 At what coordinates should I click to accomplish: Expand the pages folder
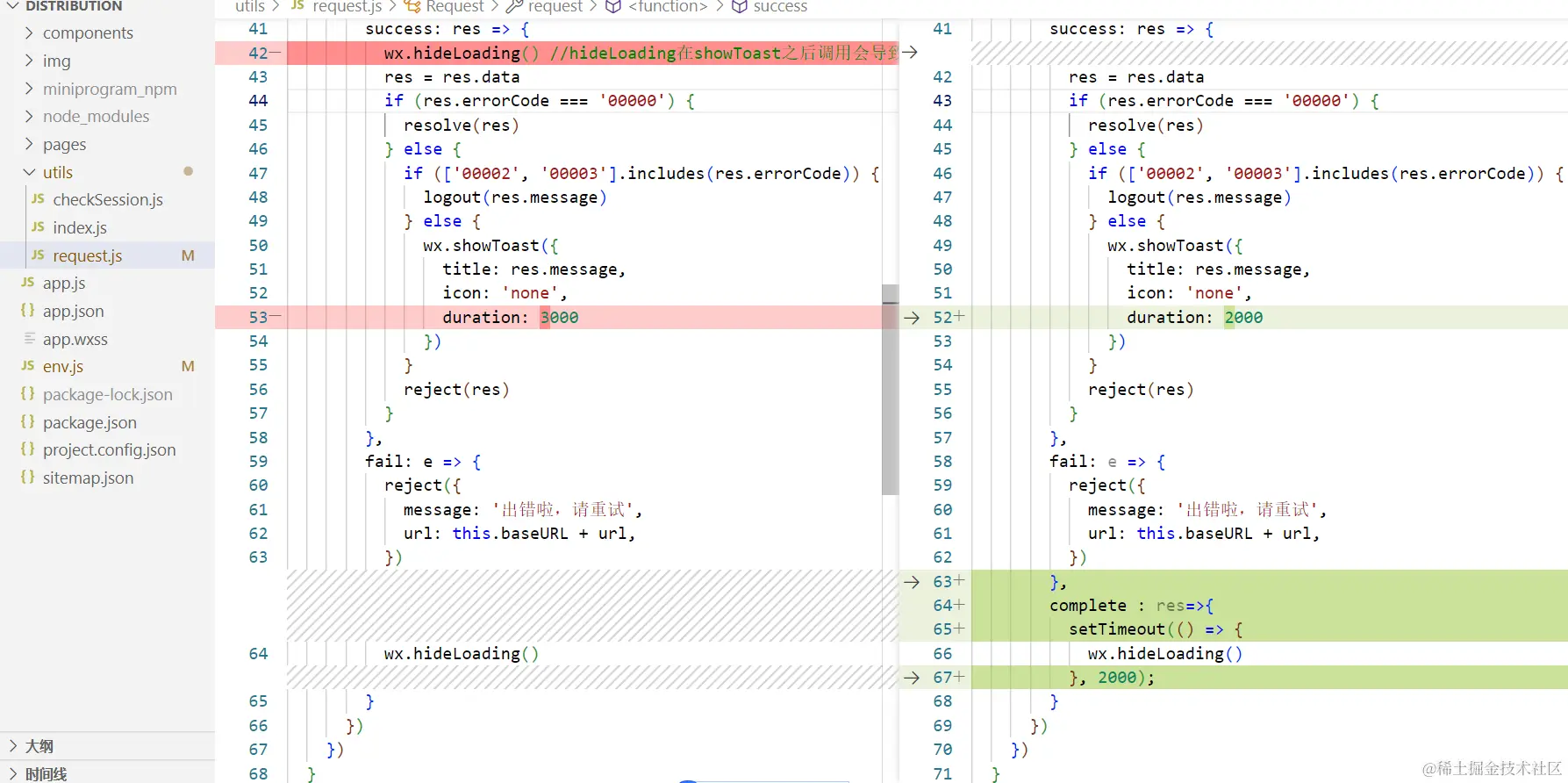[29, 144]
